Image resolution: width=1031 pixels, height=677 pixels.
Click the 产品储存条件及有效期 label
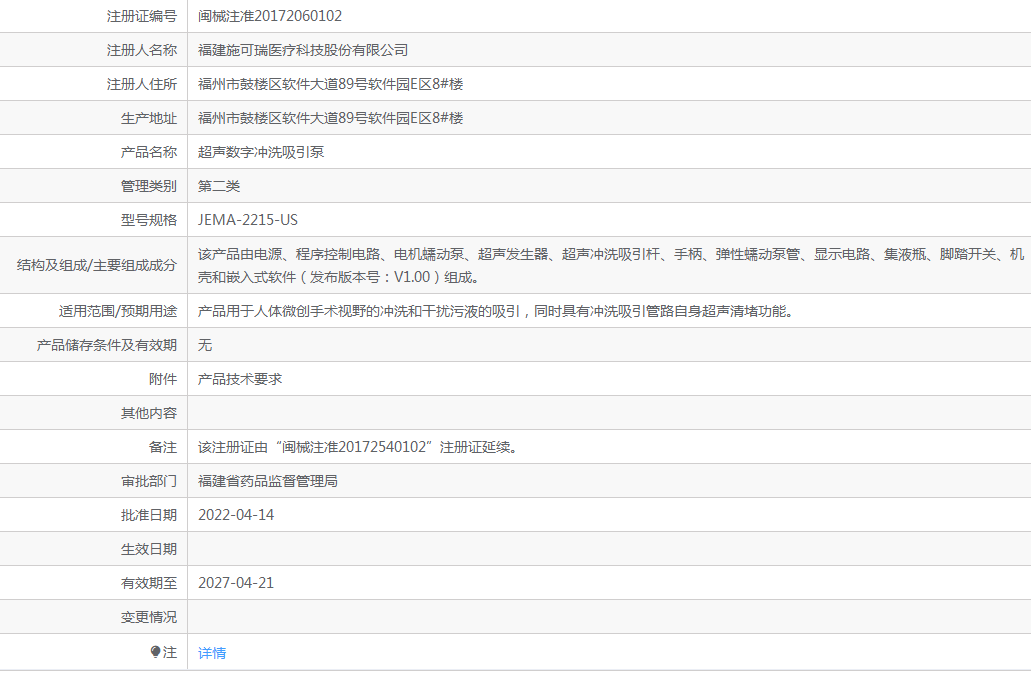click(107, 345)
